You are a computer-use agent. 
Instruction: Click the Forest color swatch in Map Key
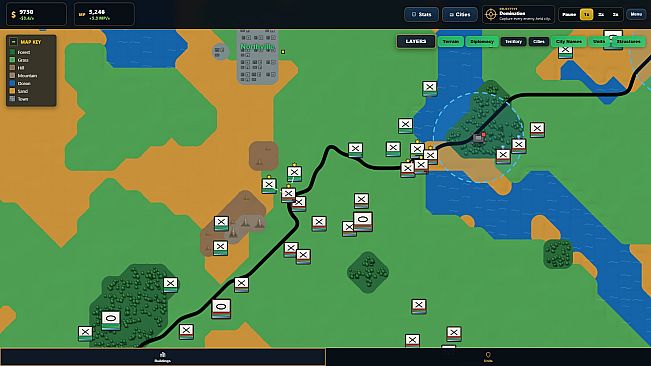tap(12, 52)
